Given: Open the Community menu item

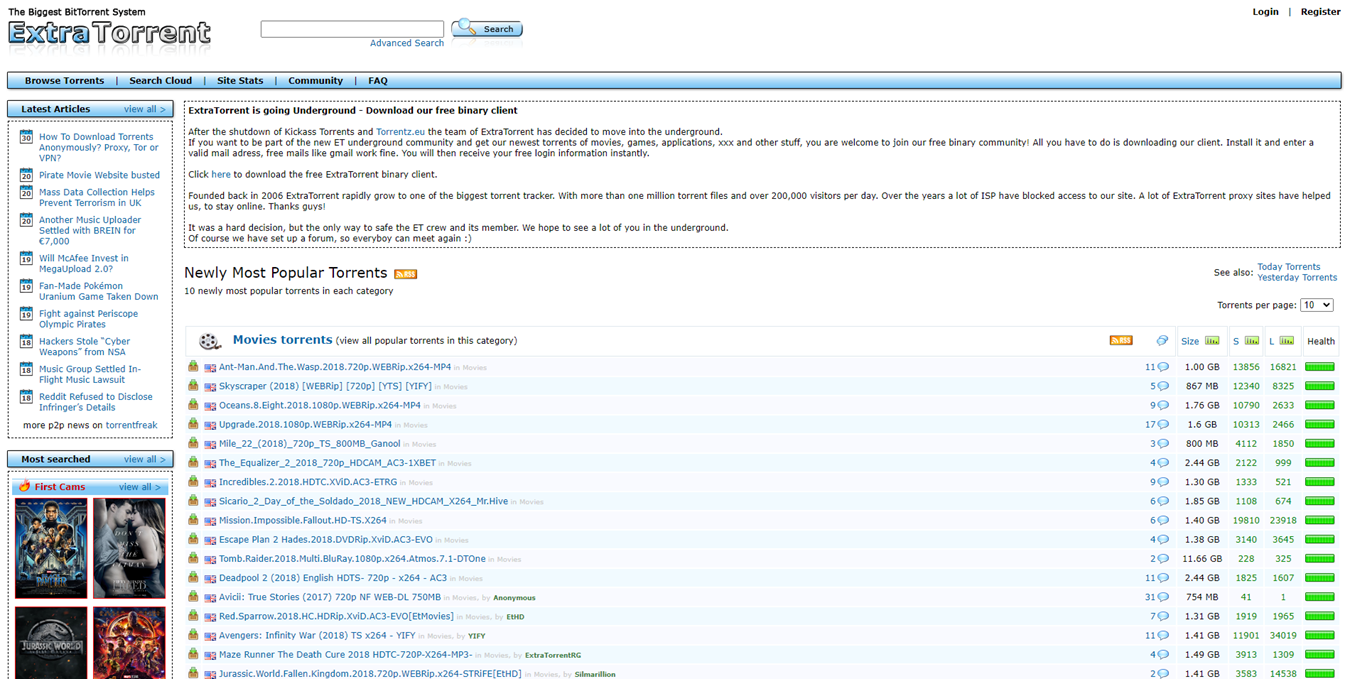Looking at the screenshot, I should [x=315, y=80].
